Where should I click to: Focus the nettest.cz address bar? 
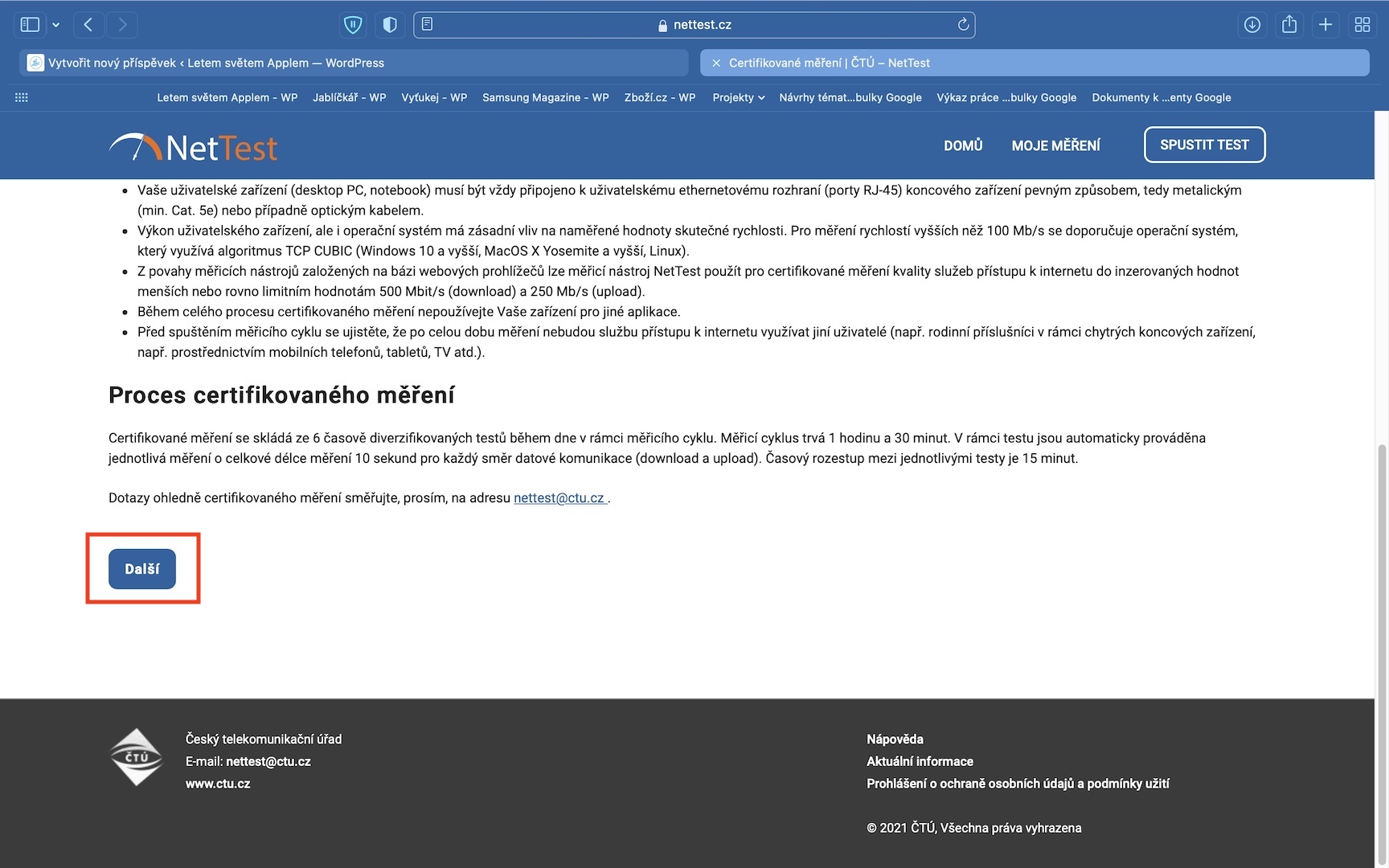[694, 25]
